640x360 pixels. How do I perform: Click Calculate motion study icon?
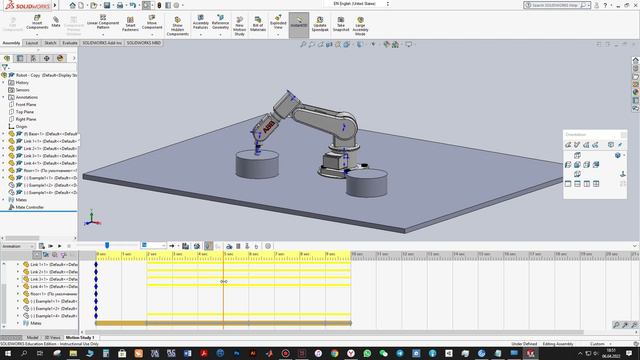(x=42, y=246)
